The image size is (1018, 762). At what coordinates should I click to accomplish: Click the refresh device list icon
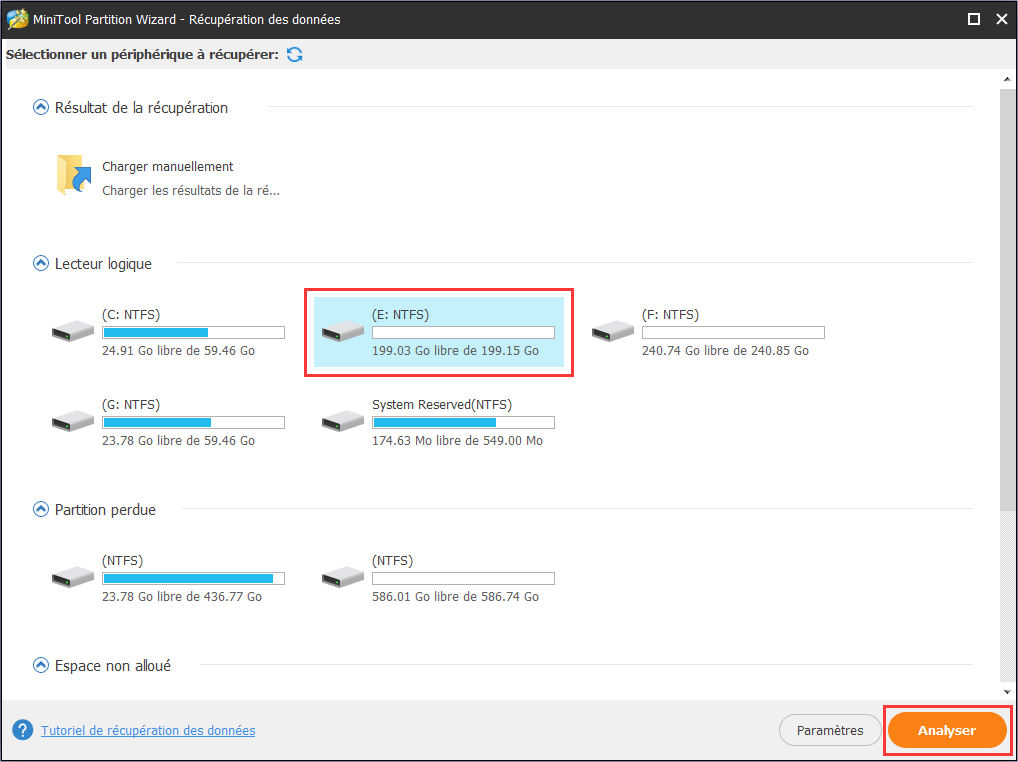click(295, 55)
